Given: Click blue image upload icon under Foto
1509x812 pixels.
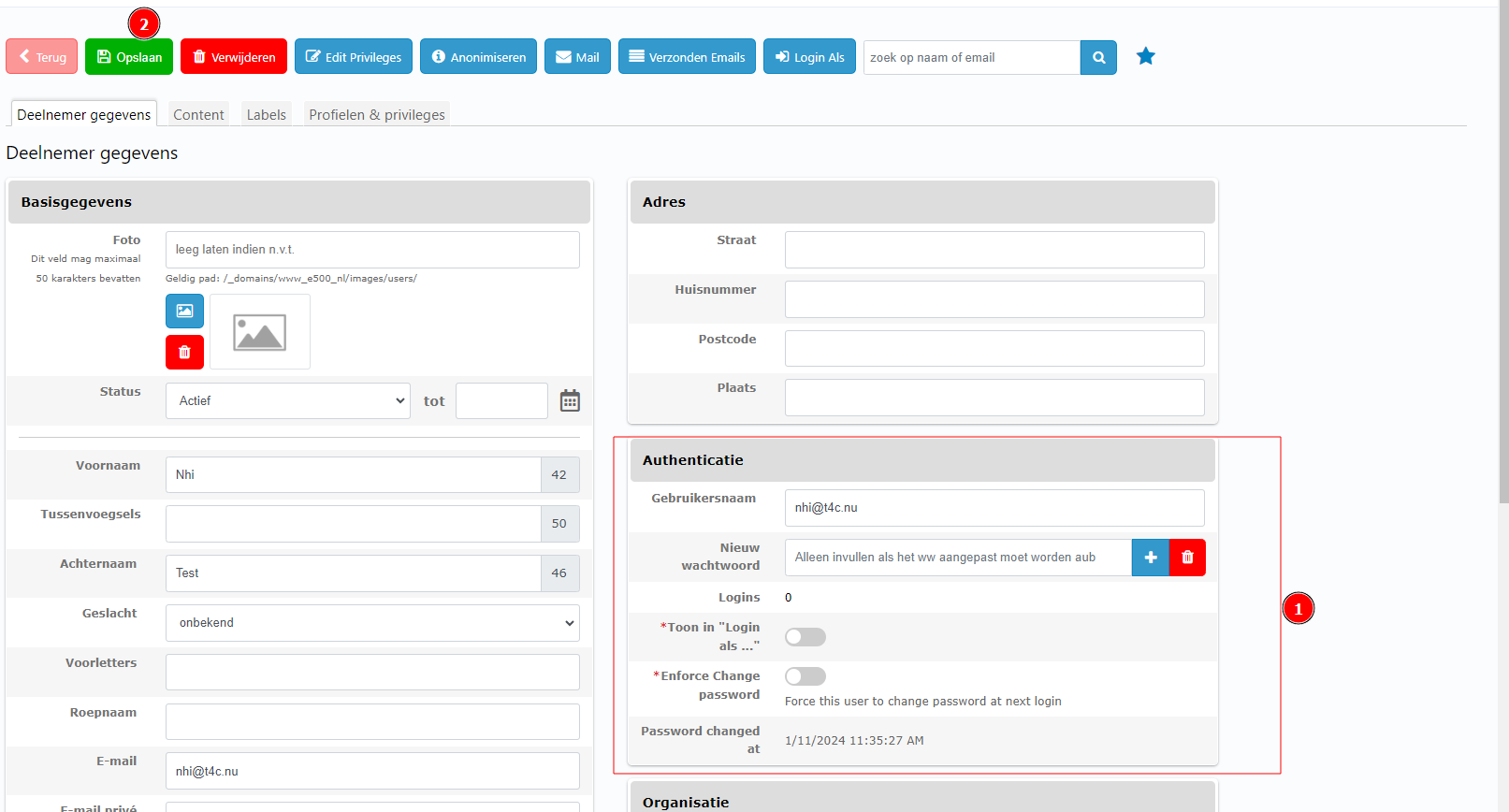Looking at the screenshot, I should [184, 312].
